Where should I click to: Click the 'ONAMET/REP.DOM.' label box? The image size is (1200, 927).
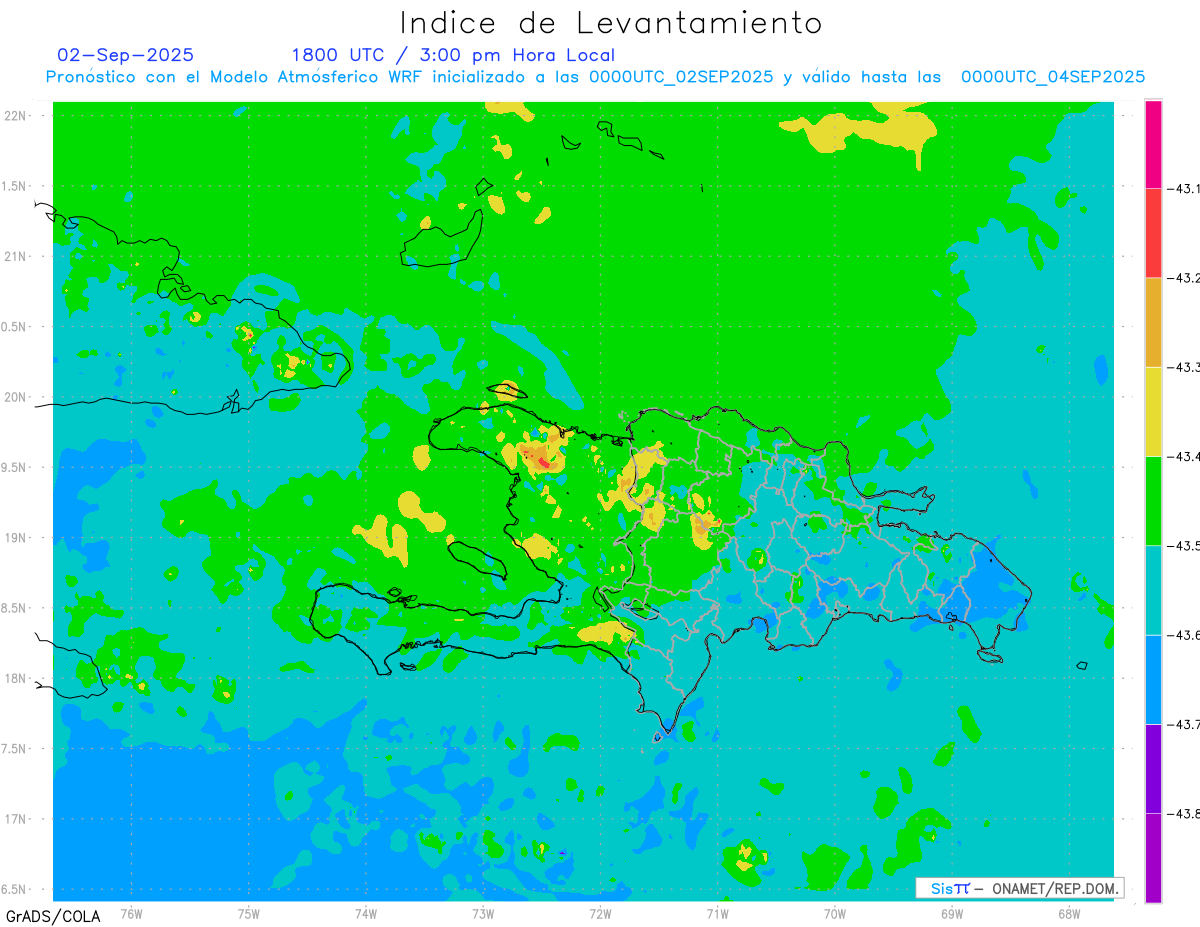(x=1019, y=888)
